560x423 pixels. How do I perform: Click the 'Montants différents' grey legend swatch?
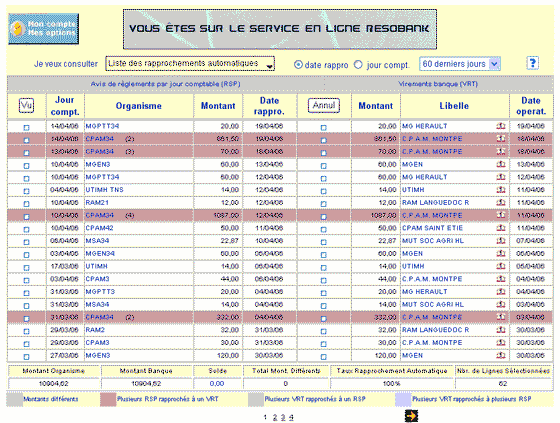click(15, 399)
